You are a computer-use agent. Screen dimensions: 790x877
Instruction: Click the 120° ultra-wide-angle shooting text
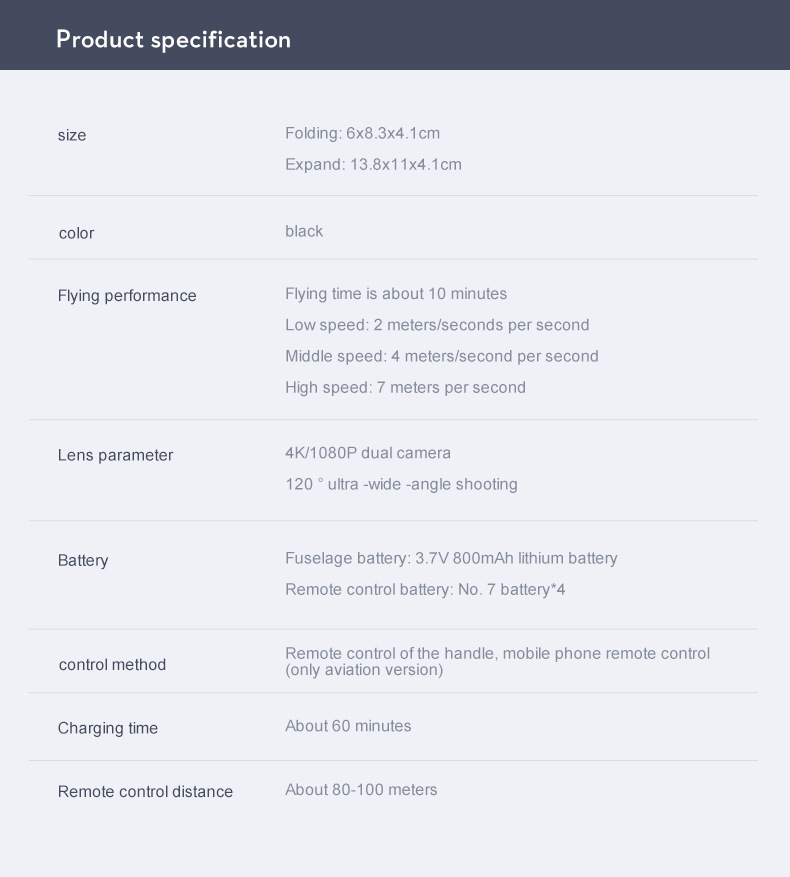coord(401,484)
